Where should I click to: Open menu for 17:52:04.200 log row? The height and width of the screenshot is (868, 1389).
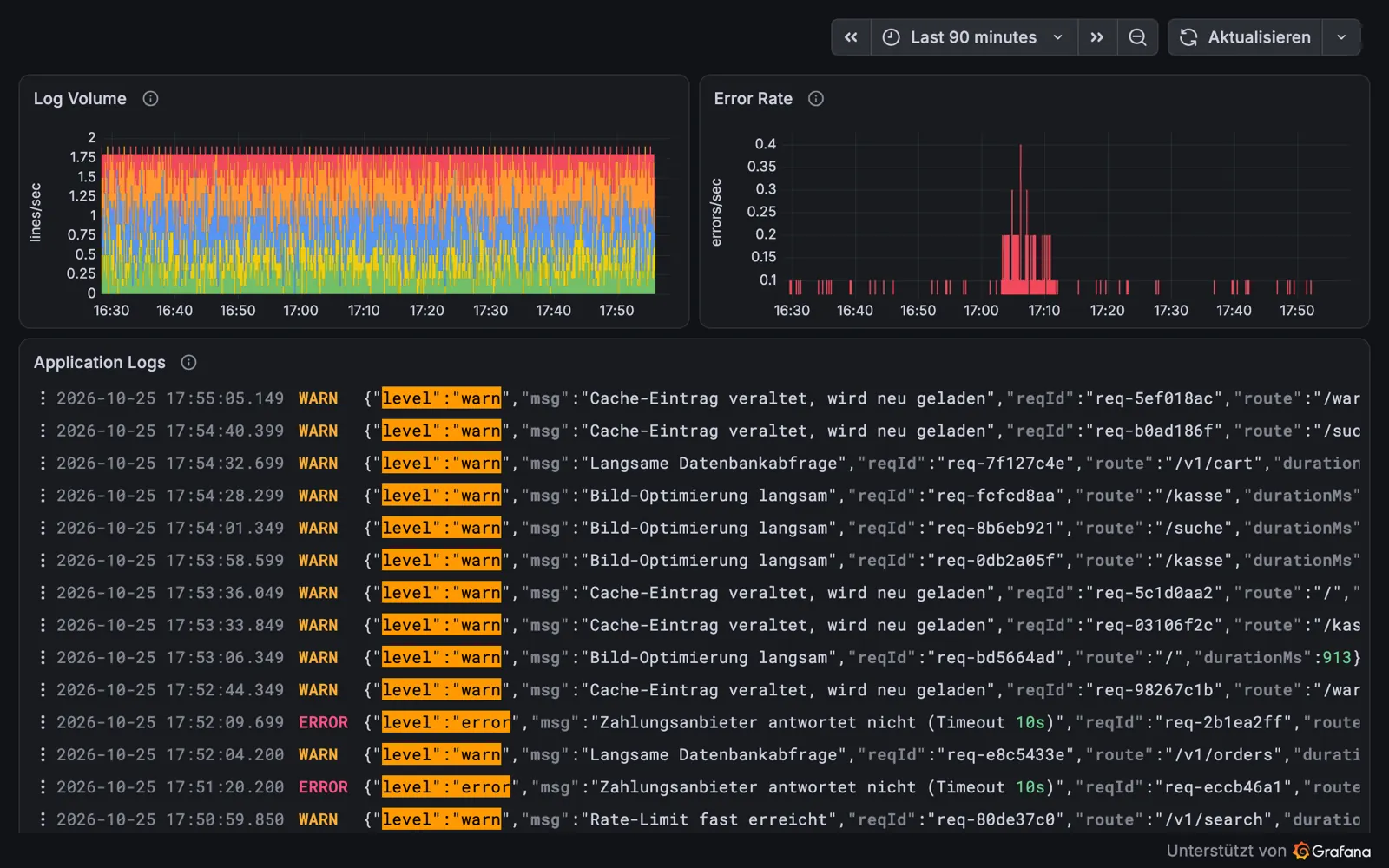pos(43,755)
